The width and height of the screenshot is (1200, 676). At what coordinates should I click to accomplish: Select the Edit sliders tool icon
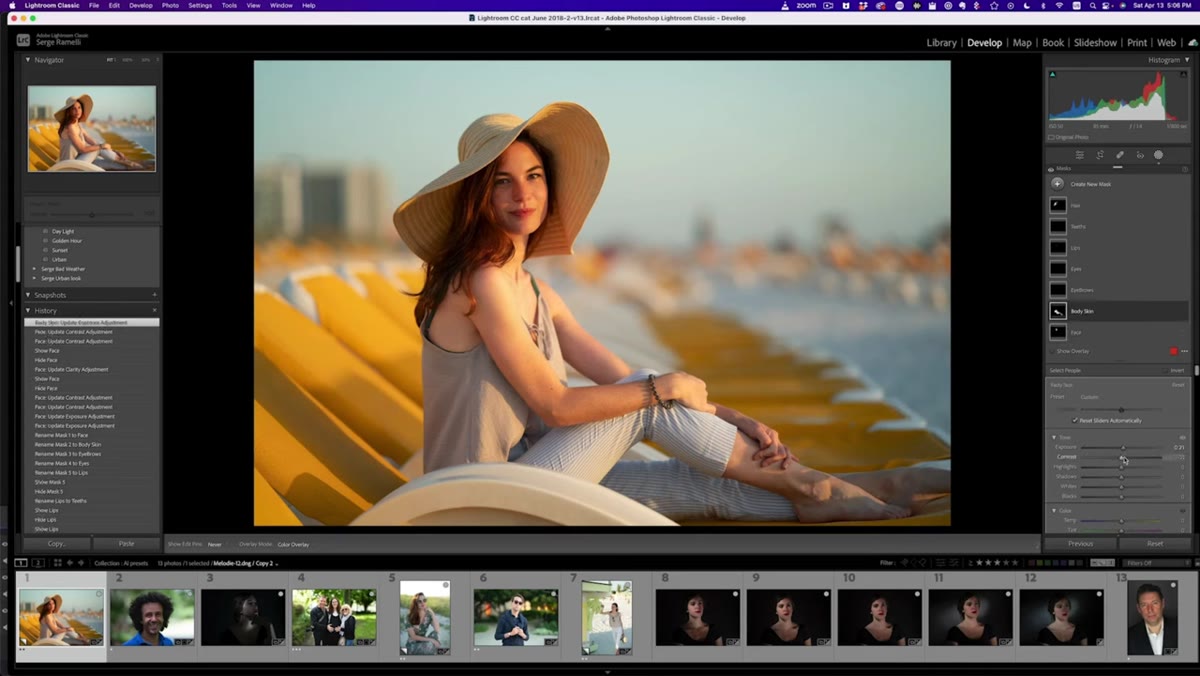(1079, 155)
